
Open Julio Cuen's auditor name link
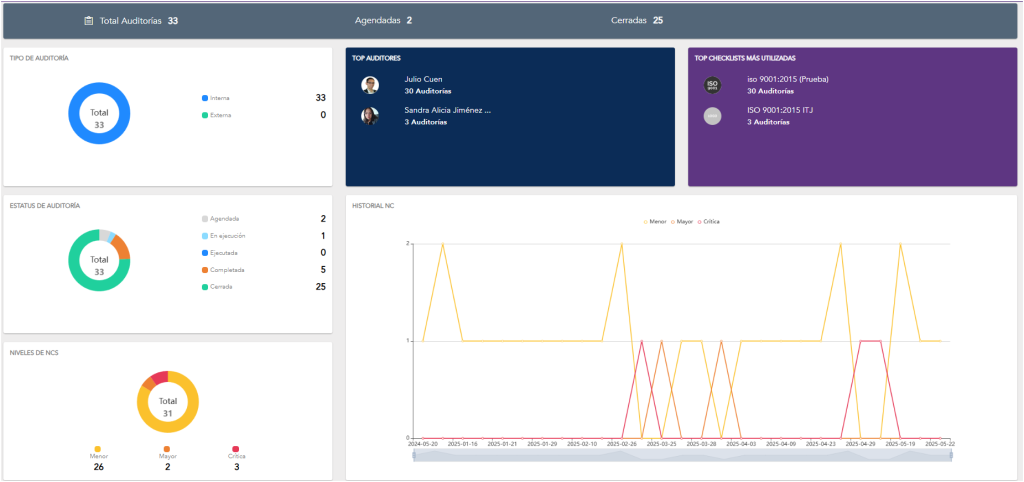point(423,79)
